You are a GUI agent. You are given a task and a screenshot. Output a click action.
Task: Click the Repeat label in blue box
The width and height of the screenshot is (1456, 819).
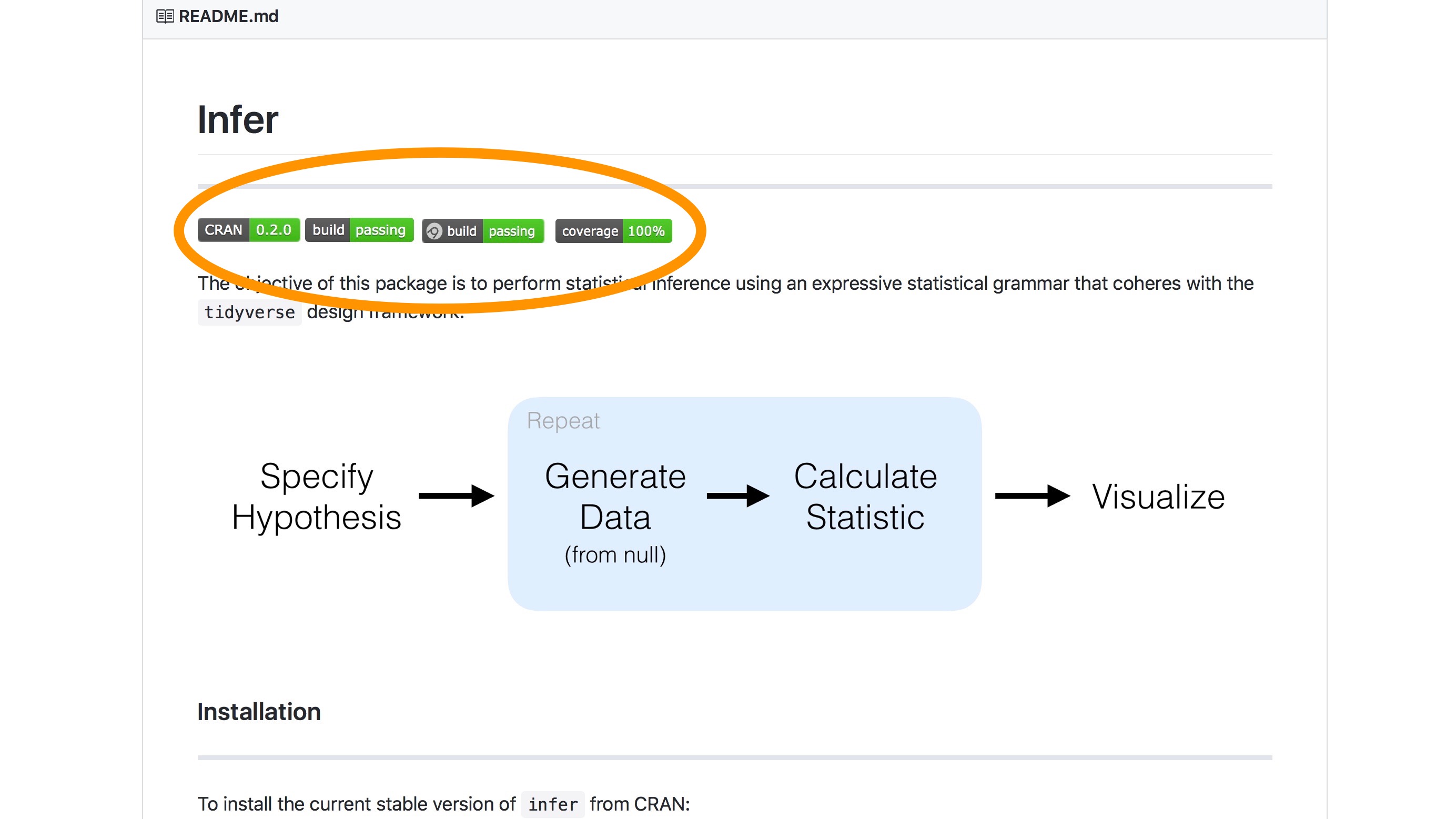(563, 421)
